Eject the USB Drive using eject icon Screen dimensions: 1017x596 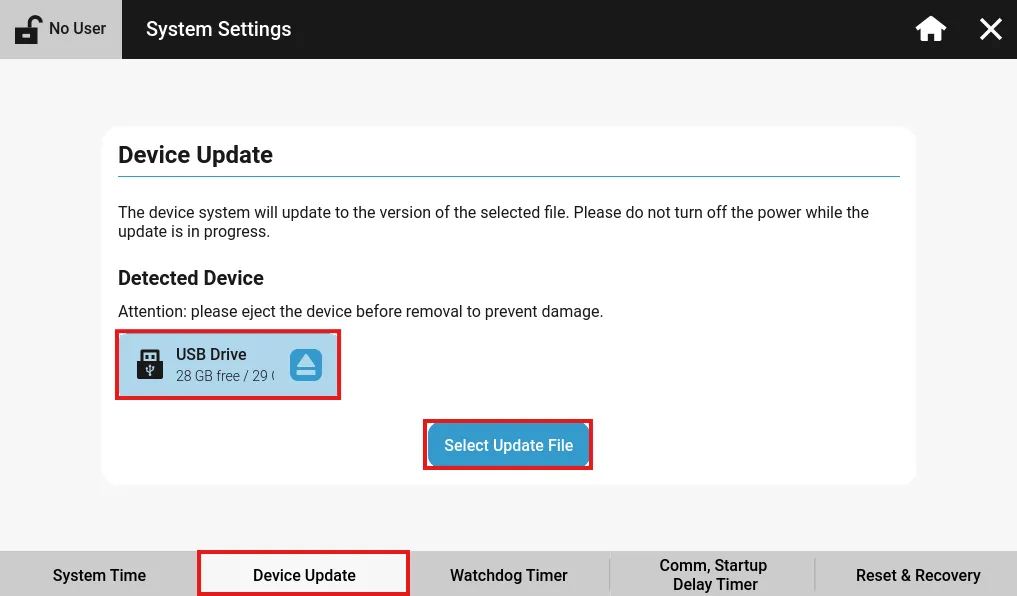[306, 365]
